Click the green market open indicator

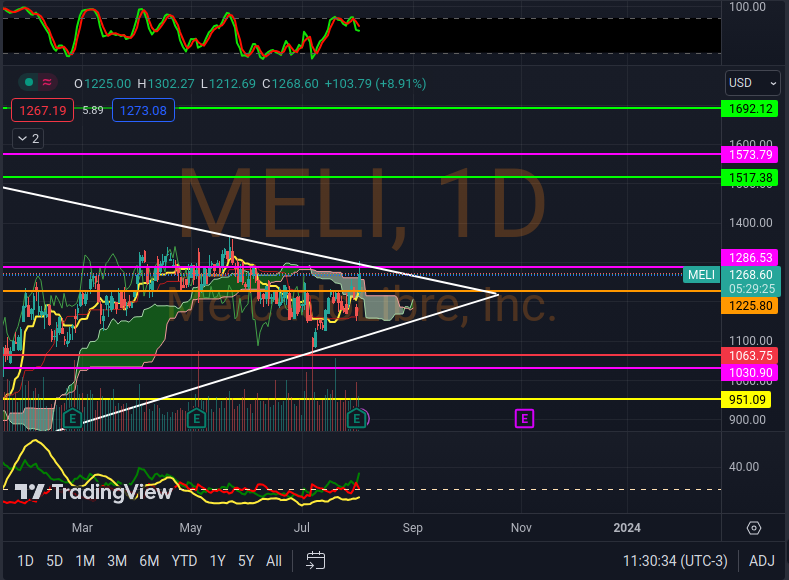point(29,83)
